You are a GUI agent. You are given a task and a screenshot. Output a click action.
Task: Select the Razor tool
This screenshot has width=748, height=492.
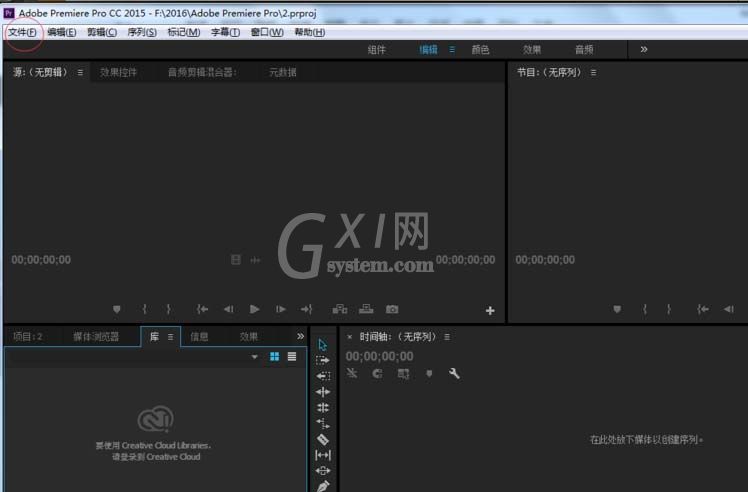coord(323,439)
